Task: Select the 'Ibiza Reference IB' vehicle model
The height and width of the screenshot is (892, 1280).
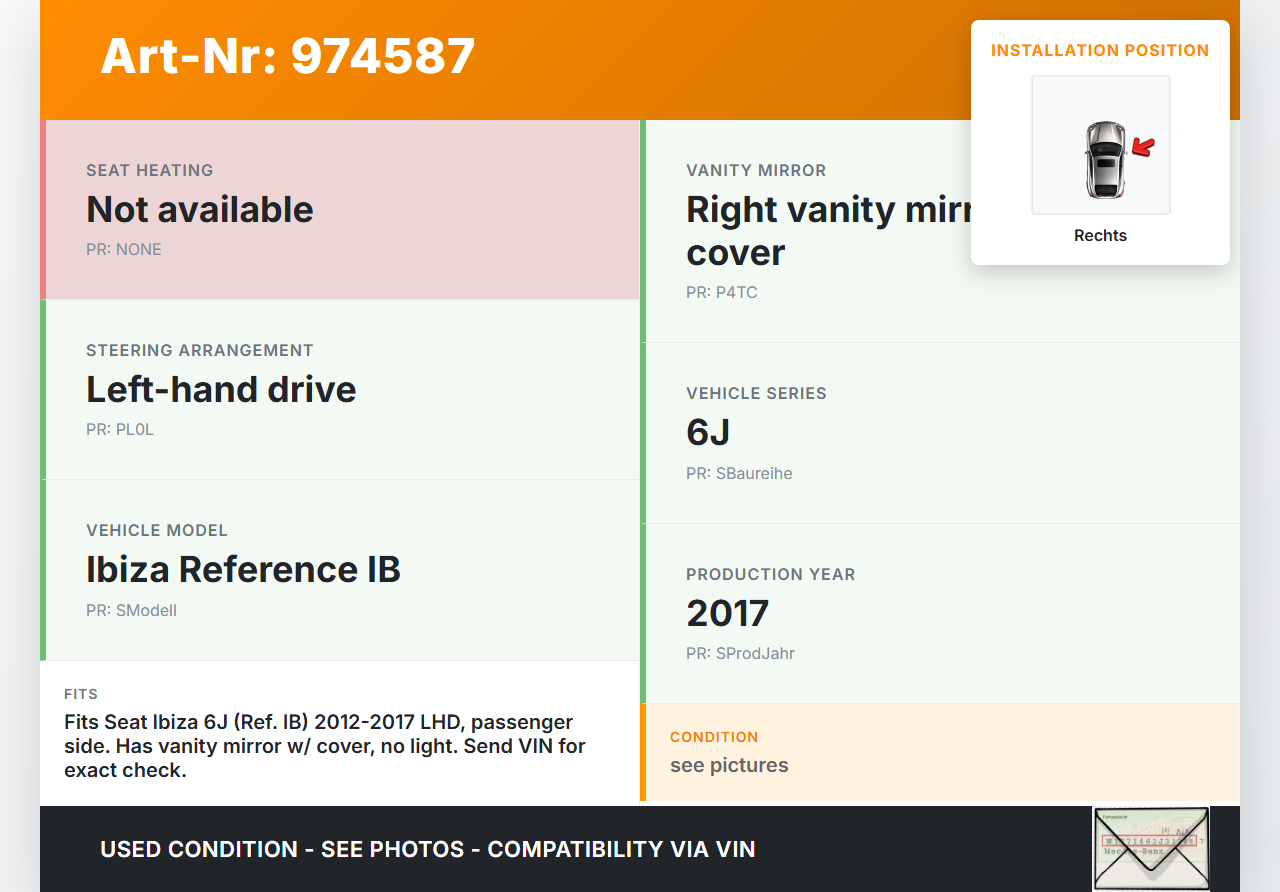Action: (x=243, y=569)
